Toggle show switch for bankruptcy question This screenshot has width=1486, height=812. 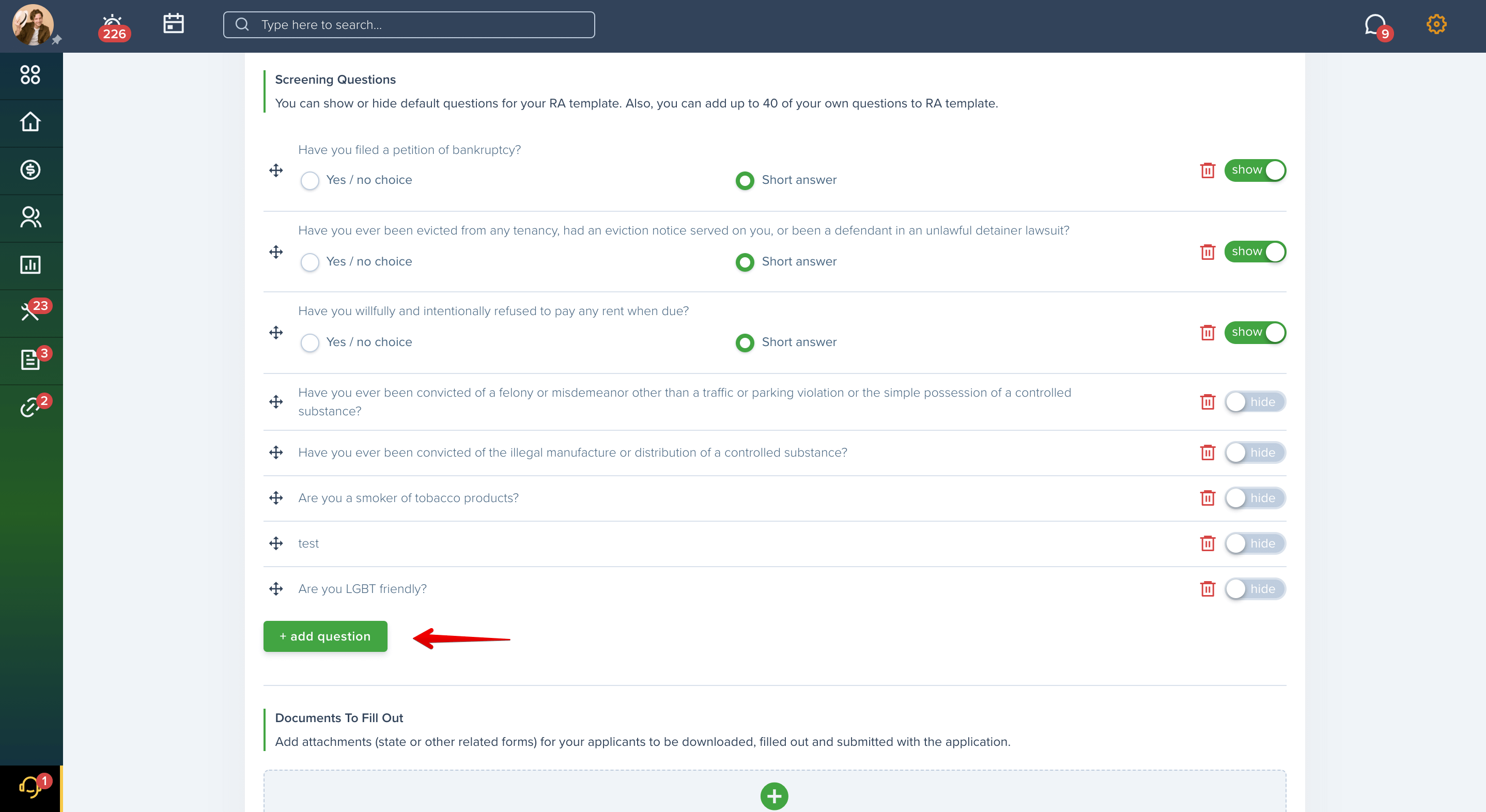(x=1255, y=170)
